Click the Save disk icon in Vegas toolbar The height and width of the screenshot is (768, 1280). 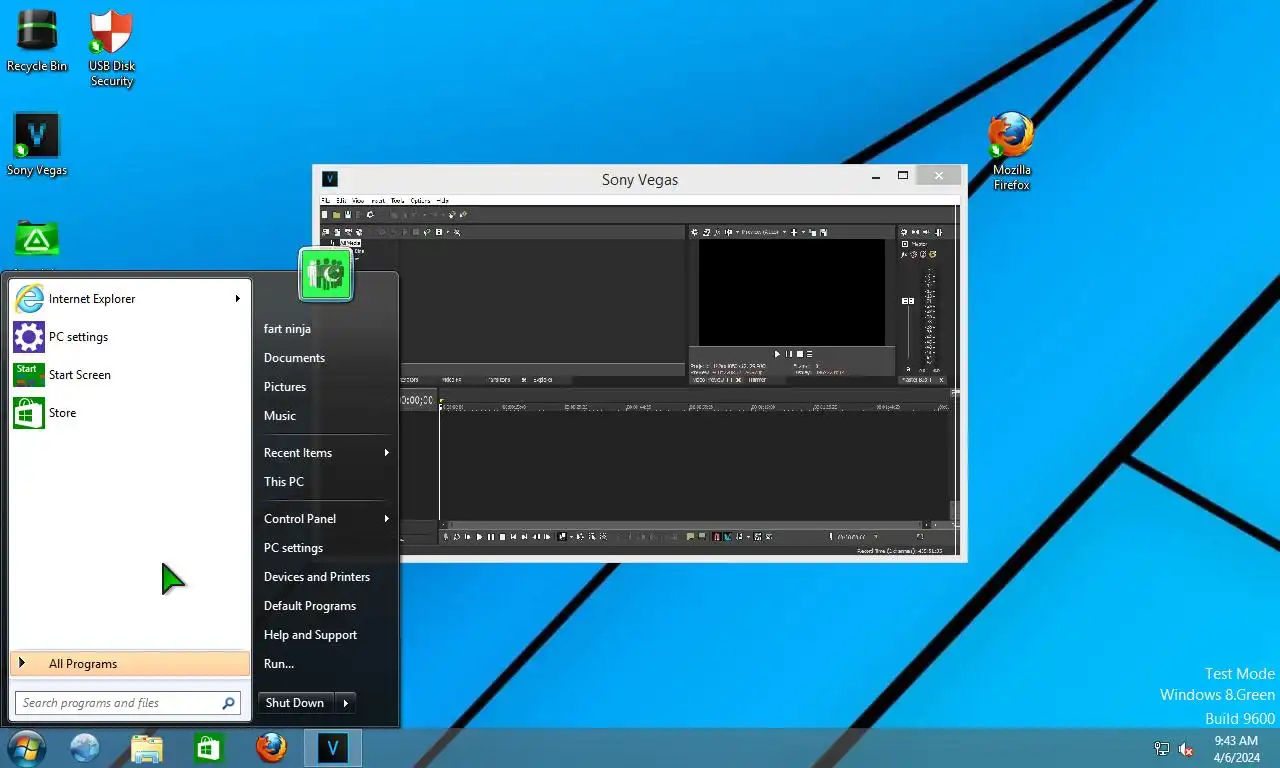348,214
